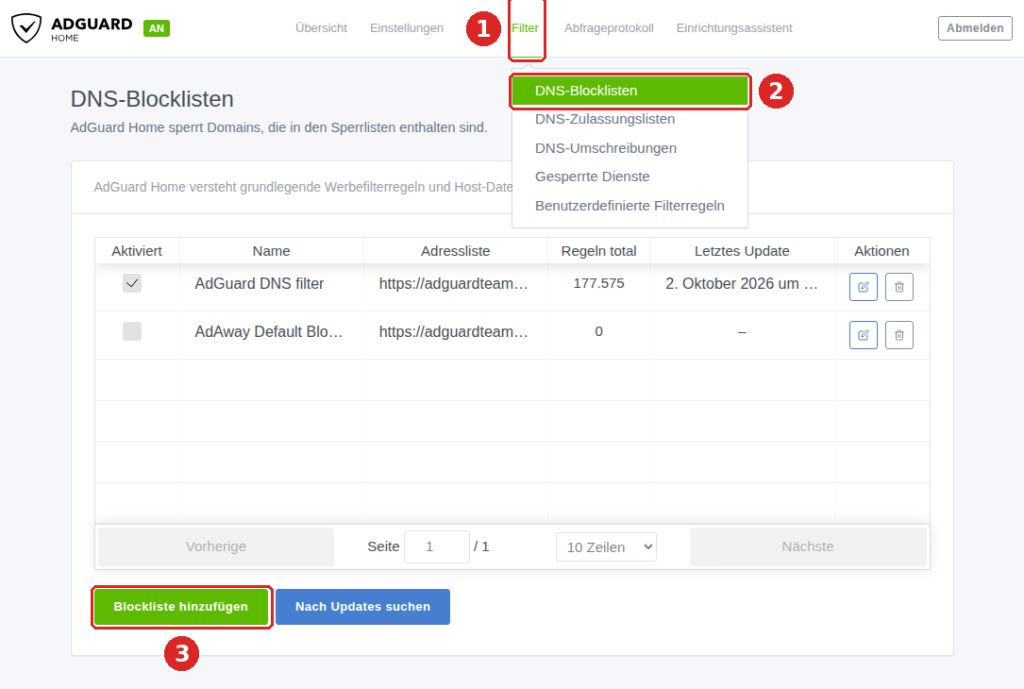Enable the AdAway Default Blocklist checkbox

[132, 331]
